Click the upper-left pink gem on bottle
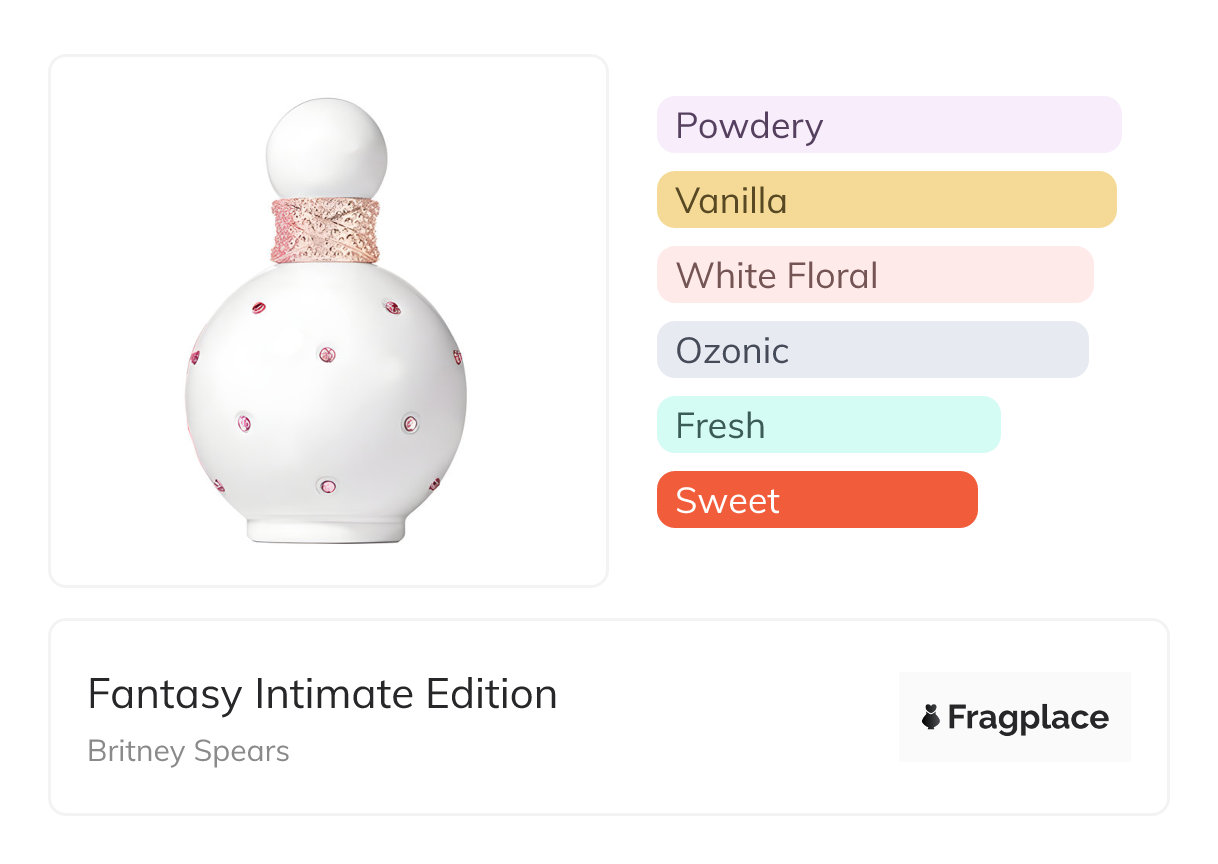The image size is (1218, 864). click(x=260, y=308)
